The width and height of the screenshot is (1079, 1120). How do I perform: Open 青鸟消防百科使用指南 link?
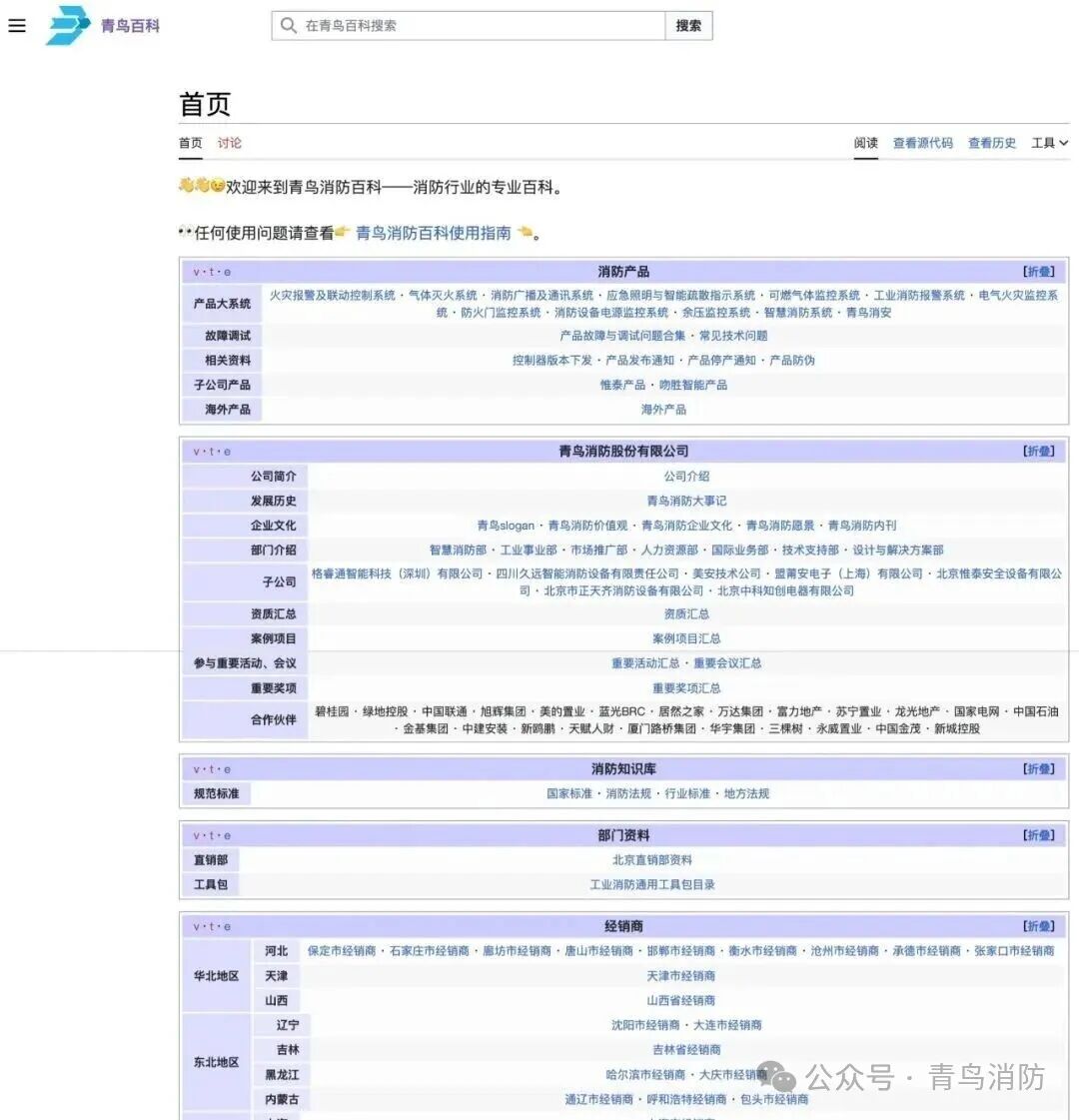(x=434, y=233)
